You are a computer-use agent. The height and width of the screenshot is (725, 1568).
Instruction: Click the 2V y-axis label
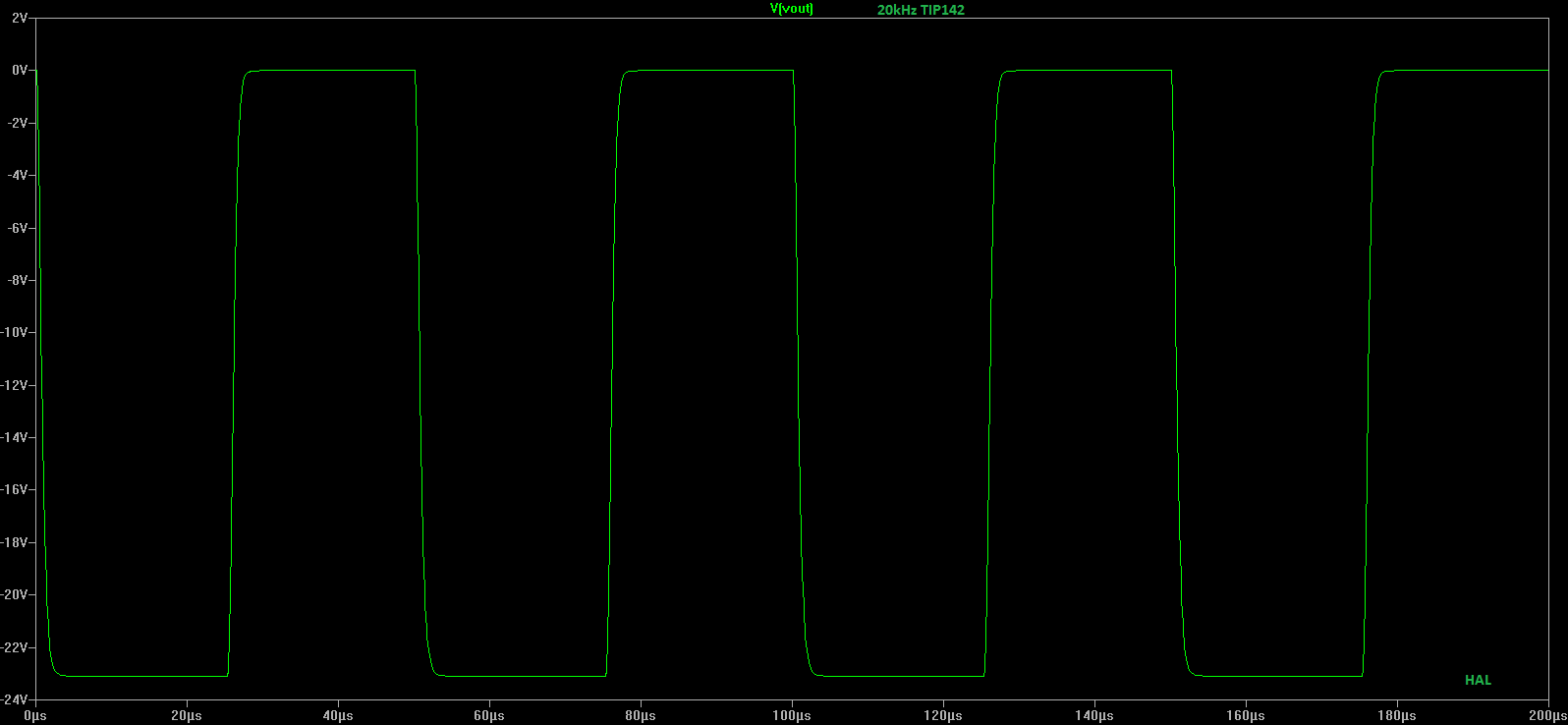tap(19, 18)
